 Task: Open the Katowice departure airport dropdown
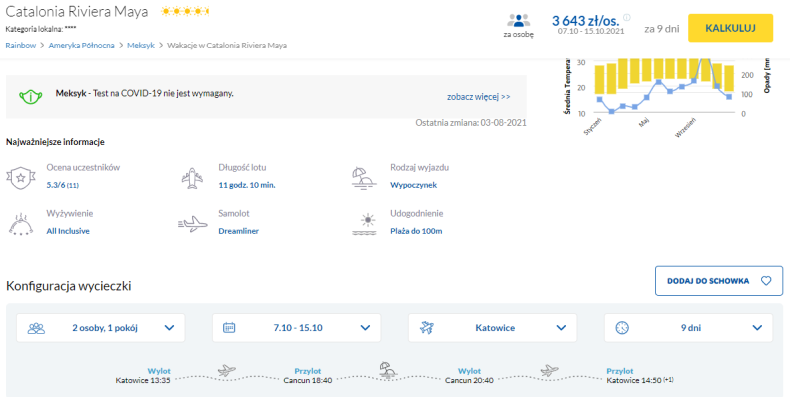pyautogui.click(x=492, y=328)
